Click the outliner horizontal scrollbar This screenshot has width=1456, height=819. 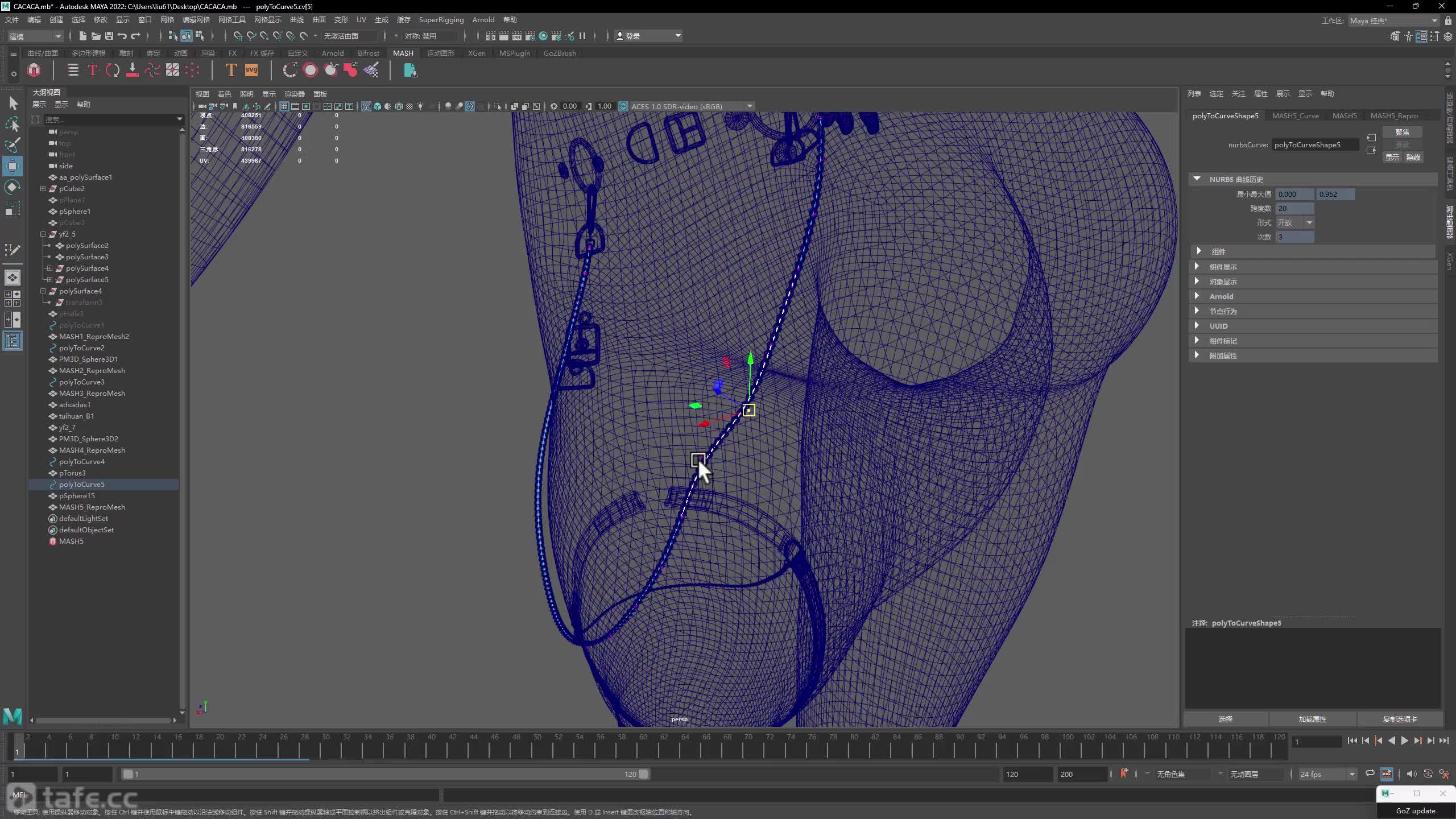click(103, 720)
